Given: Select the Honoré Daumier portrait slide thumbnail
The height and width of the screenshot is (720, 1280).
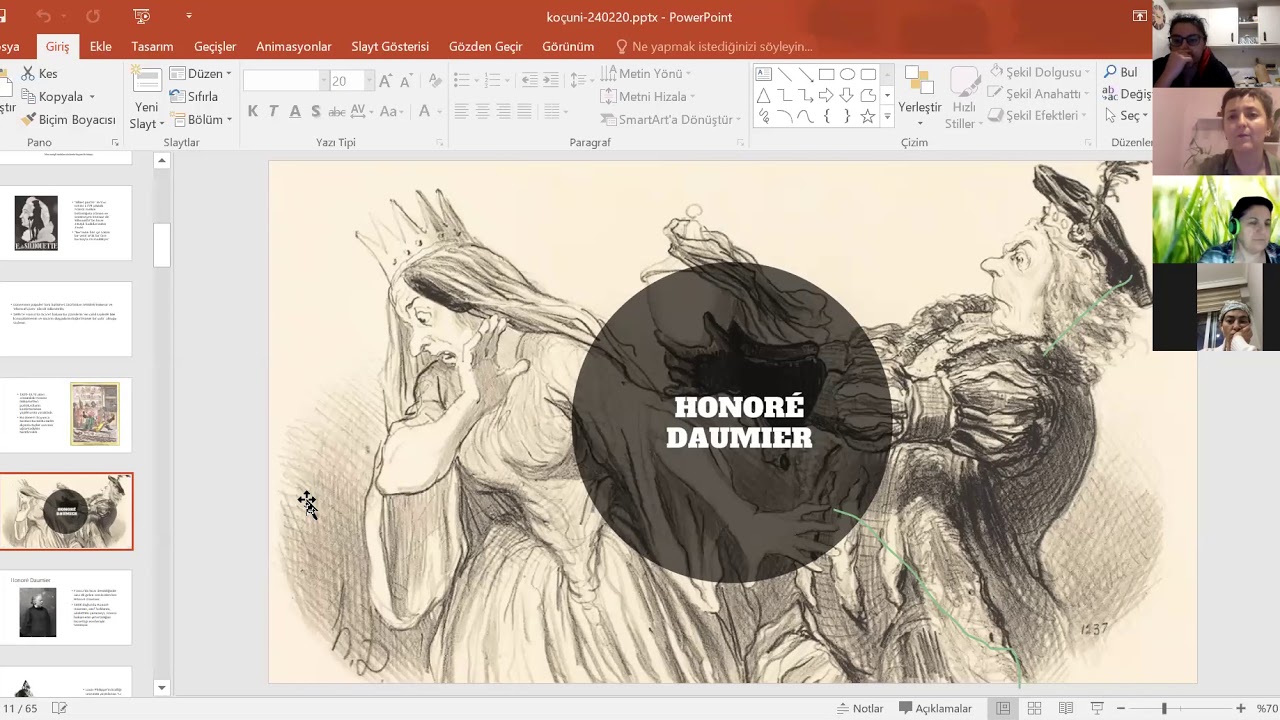Looking at the screenshot, I should [66, 608].
